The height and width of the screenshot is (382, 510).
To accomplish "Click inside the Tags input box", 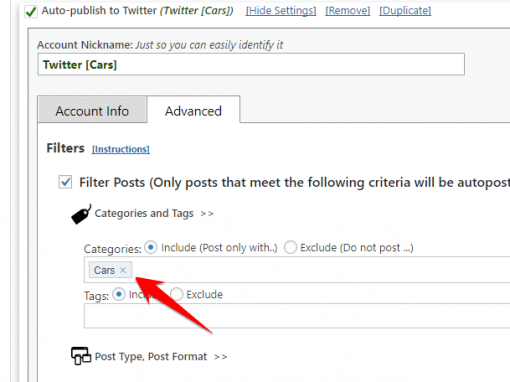I will click(x=297, y=316).
